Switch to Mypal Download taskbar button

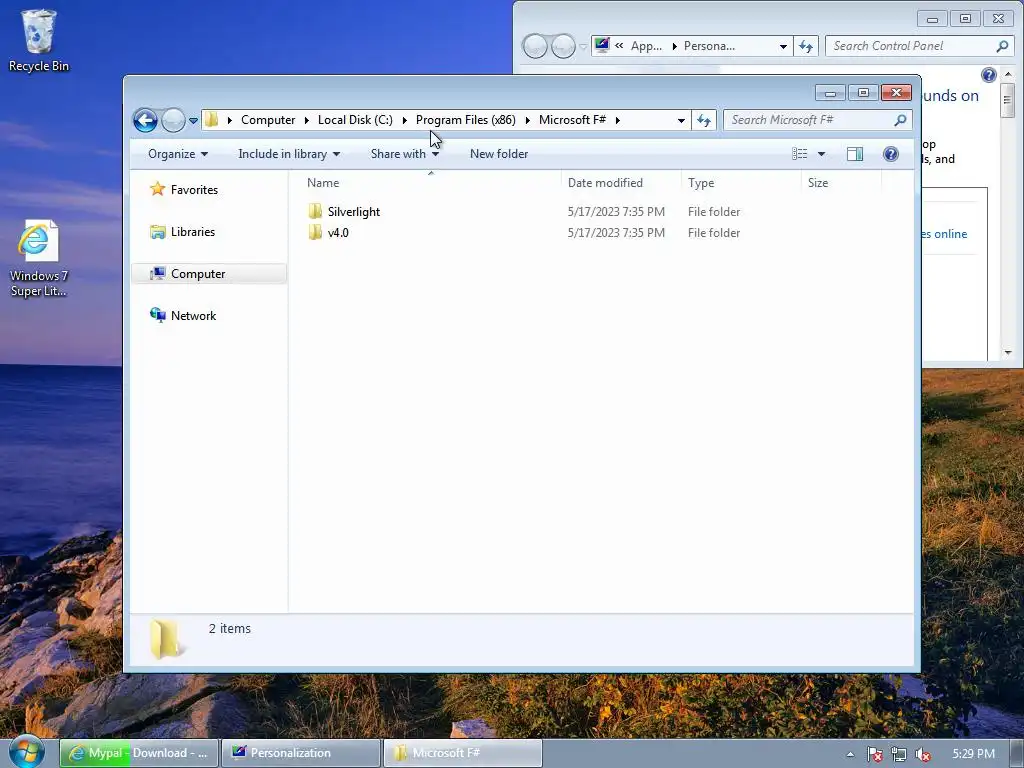click(139, 753)
